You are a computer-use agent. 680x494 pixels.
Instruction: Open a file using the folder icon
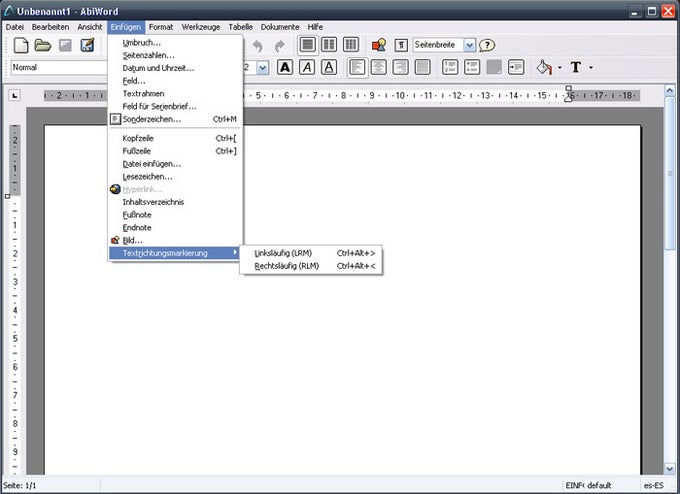click(43, 45)
